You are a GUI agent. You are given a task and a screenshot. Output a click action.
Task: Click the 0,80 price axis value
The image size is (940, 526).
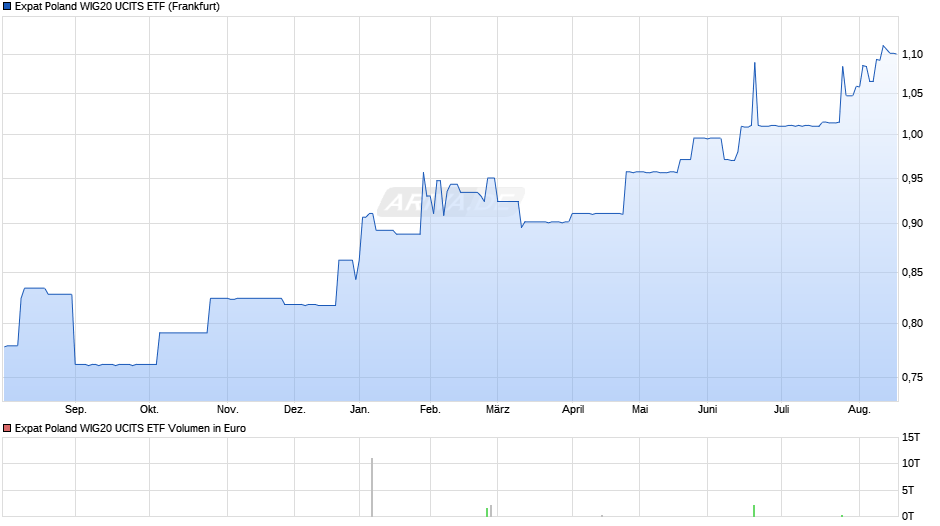click(912, 323)
